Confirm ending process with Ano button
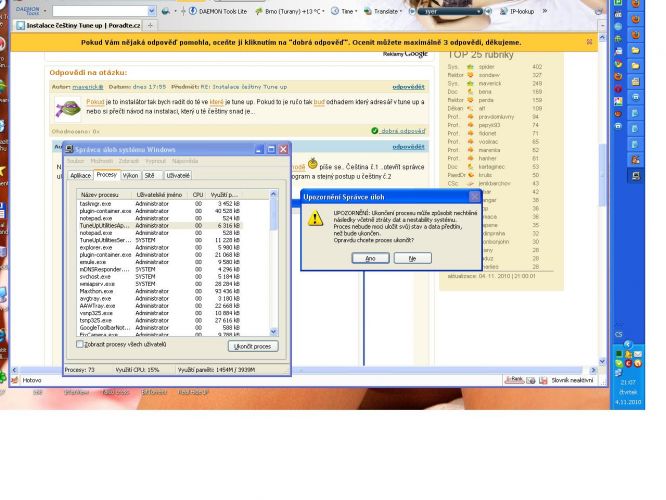The width and height of the screenshot is (666, 500). tap(370, 258)
